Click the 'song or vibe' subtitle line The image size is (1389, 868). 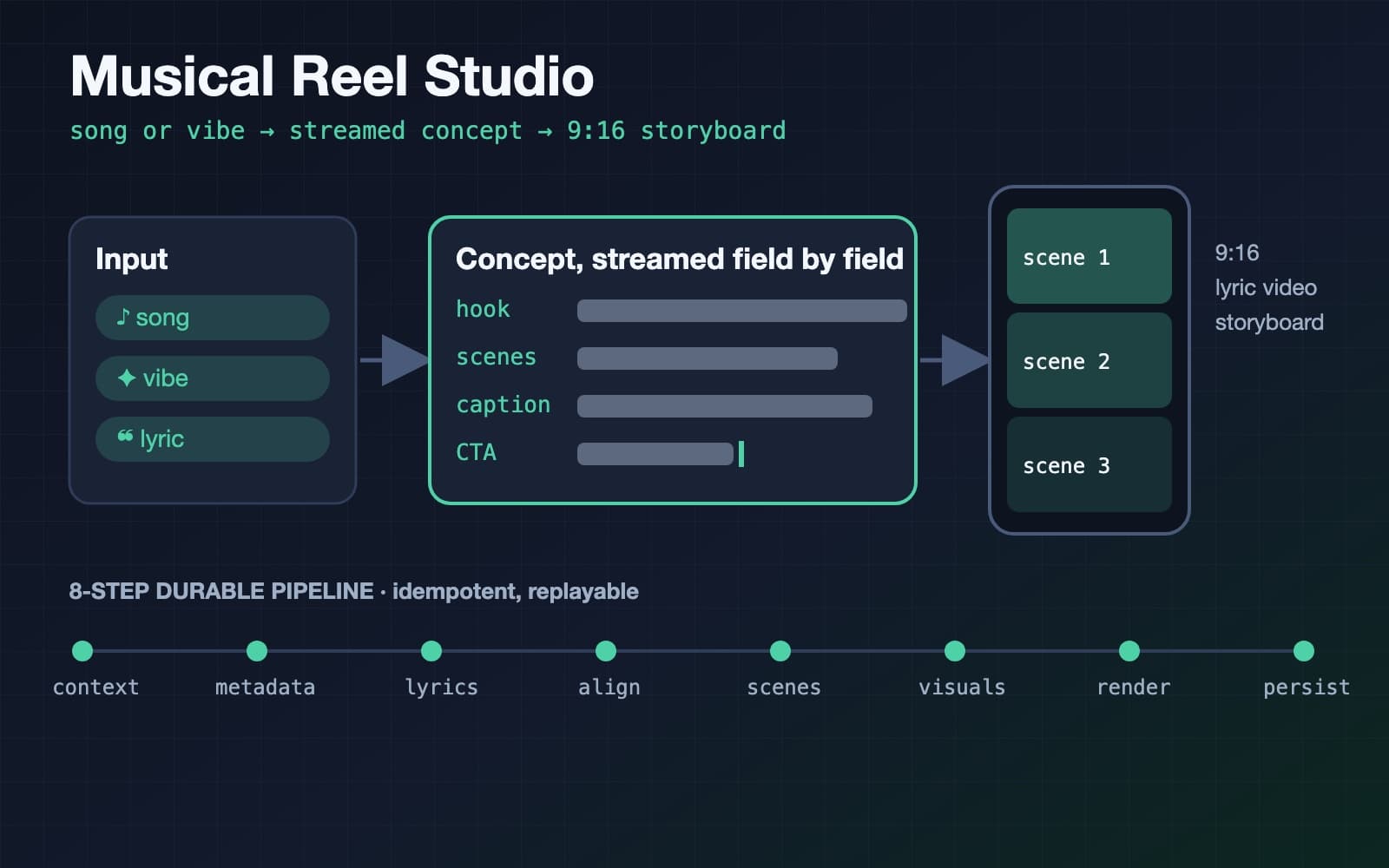point(427,131)
